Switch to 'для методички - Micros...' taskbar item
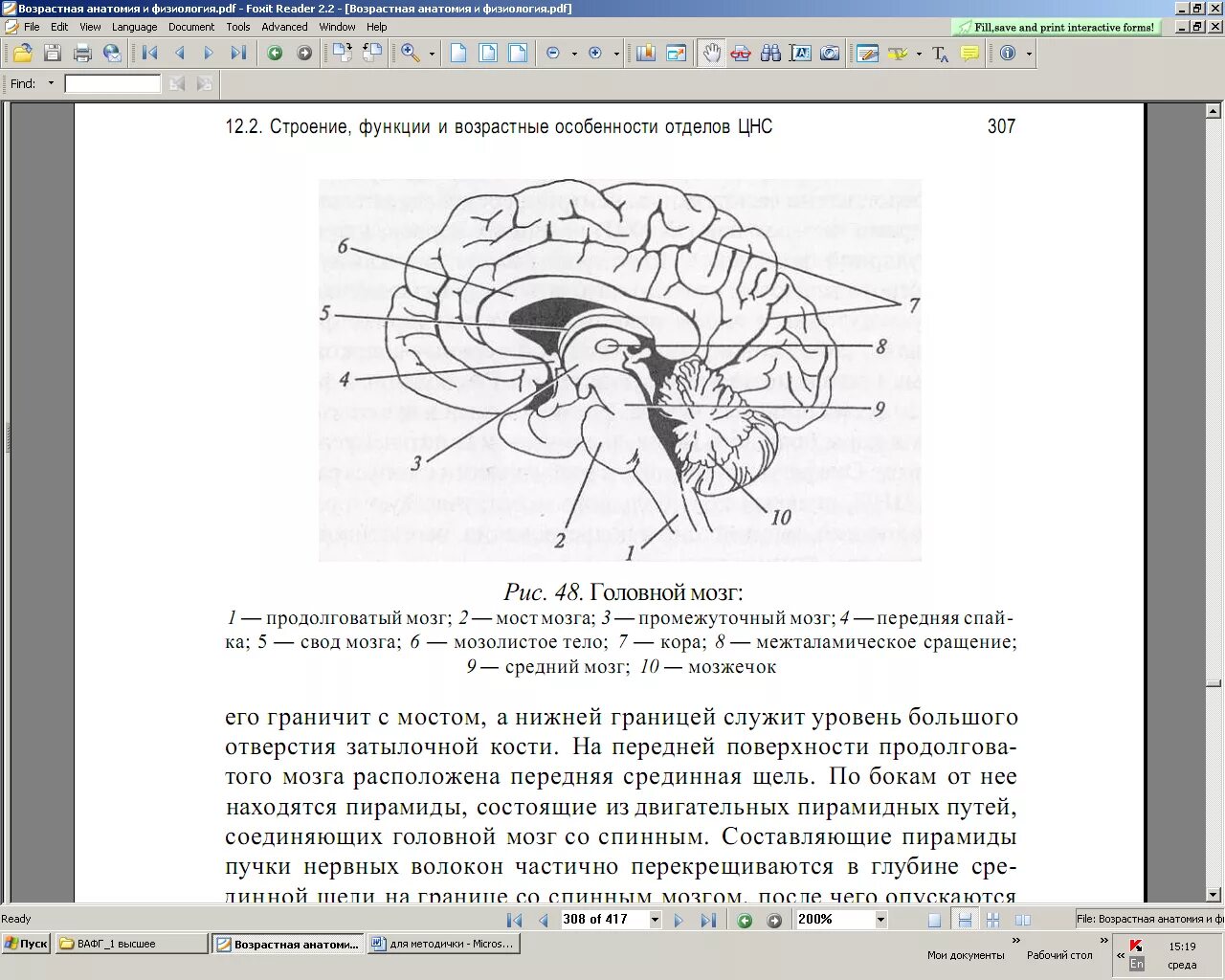 [x=442, y=944]
